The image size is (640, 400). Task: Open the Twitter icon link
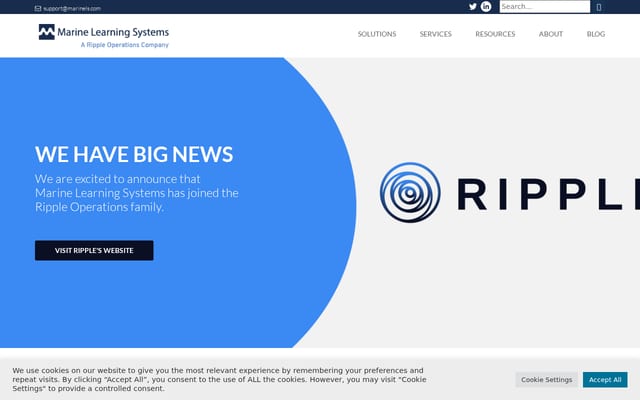[x=473, y=7]
